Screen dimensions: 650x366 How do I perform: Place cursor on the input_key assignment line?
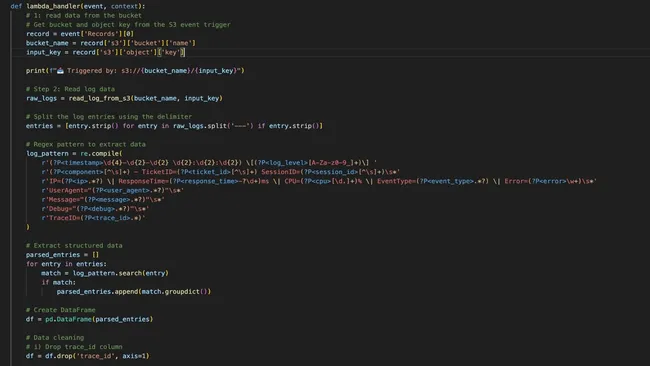tap(105, 52)
